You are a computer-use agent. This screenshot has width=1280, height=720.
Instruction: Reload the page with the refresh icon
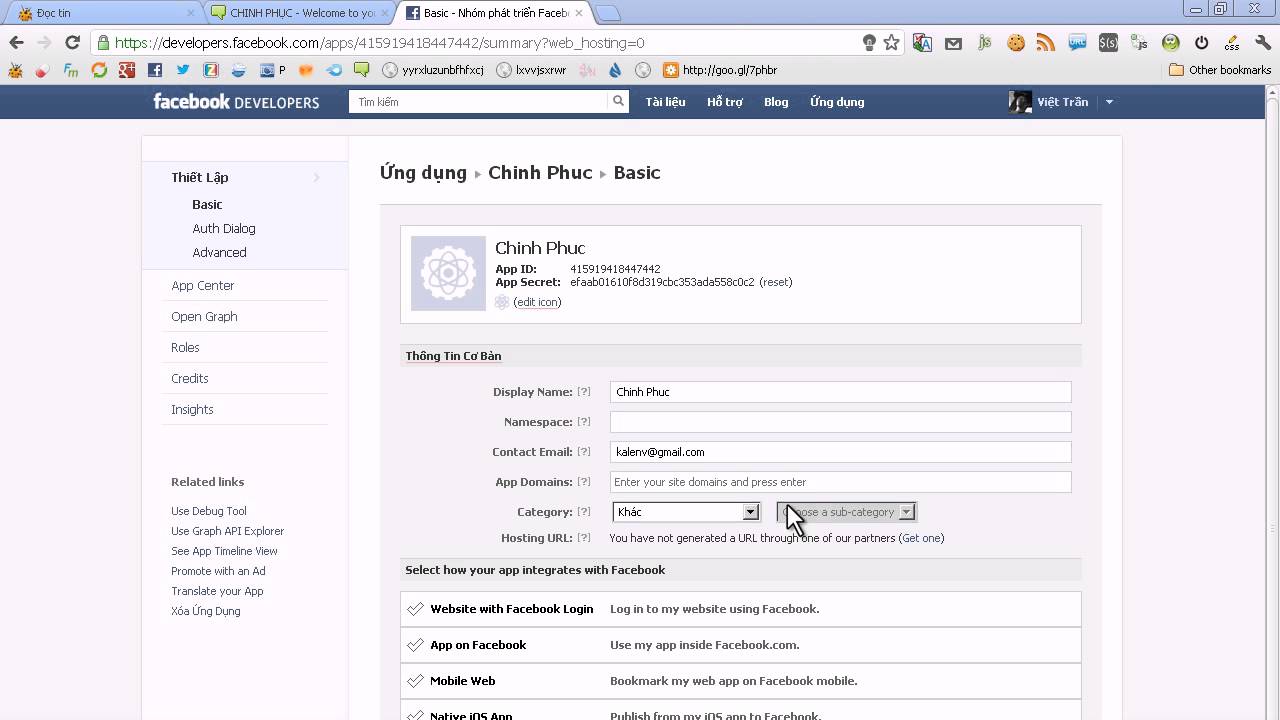pos(72,42)
